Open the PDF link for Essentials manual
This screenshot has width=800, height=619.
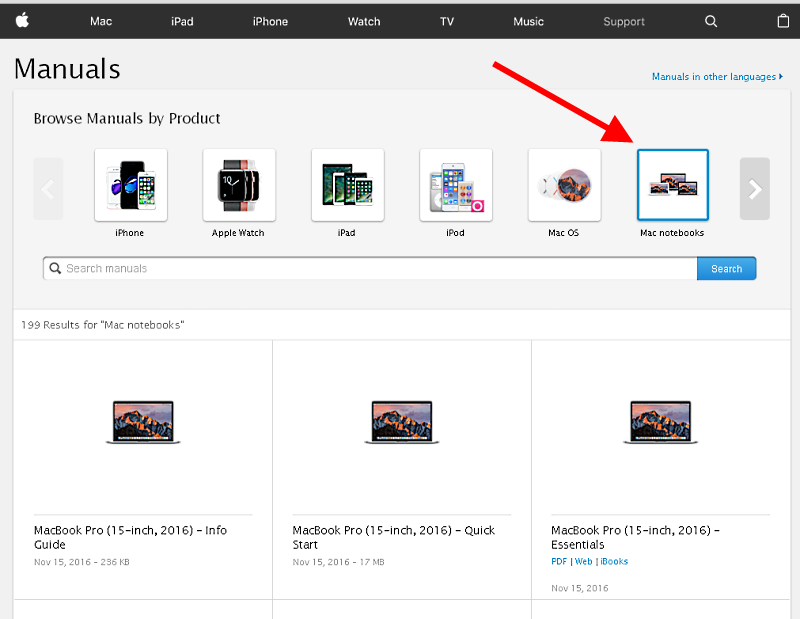coord(559,561)
